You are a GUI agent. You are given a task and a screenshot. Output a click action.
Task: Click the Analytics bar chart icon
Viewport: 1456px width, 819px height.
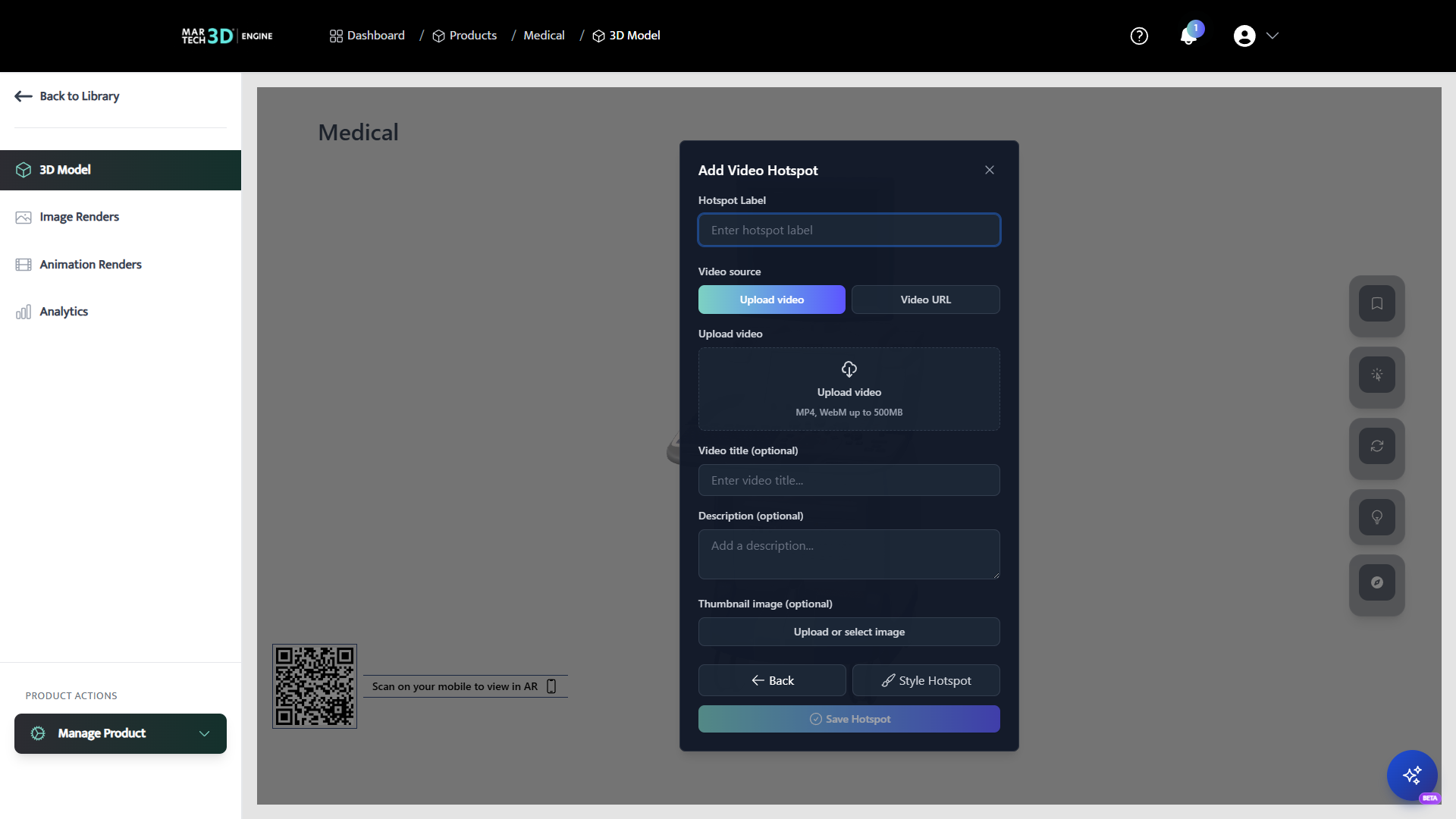point(24,312)
